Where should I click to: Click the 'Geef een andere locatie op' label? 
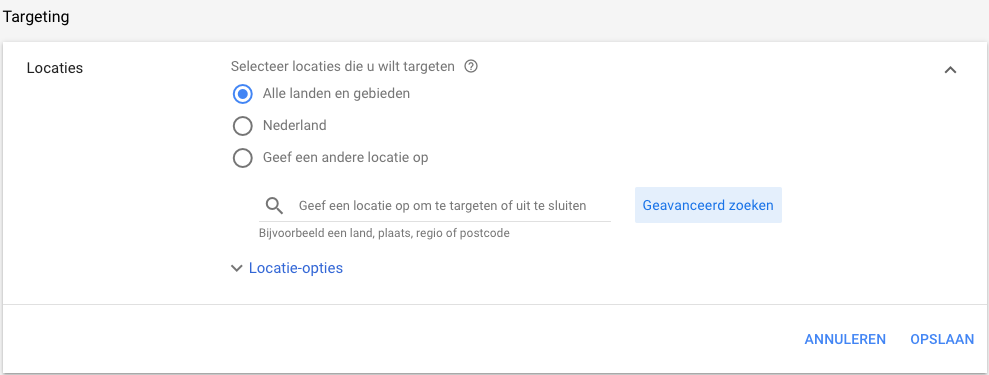coord(345,157)
